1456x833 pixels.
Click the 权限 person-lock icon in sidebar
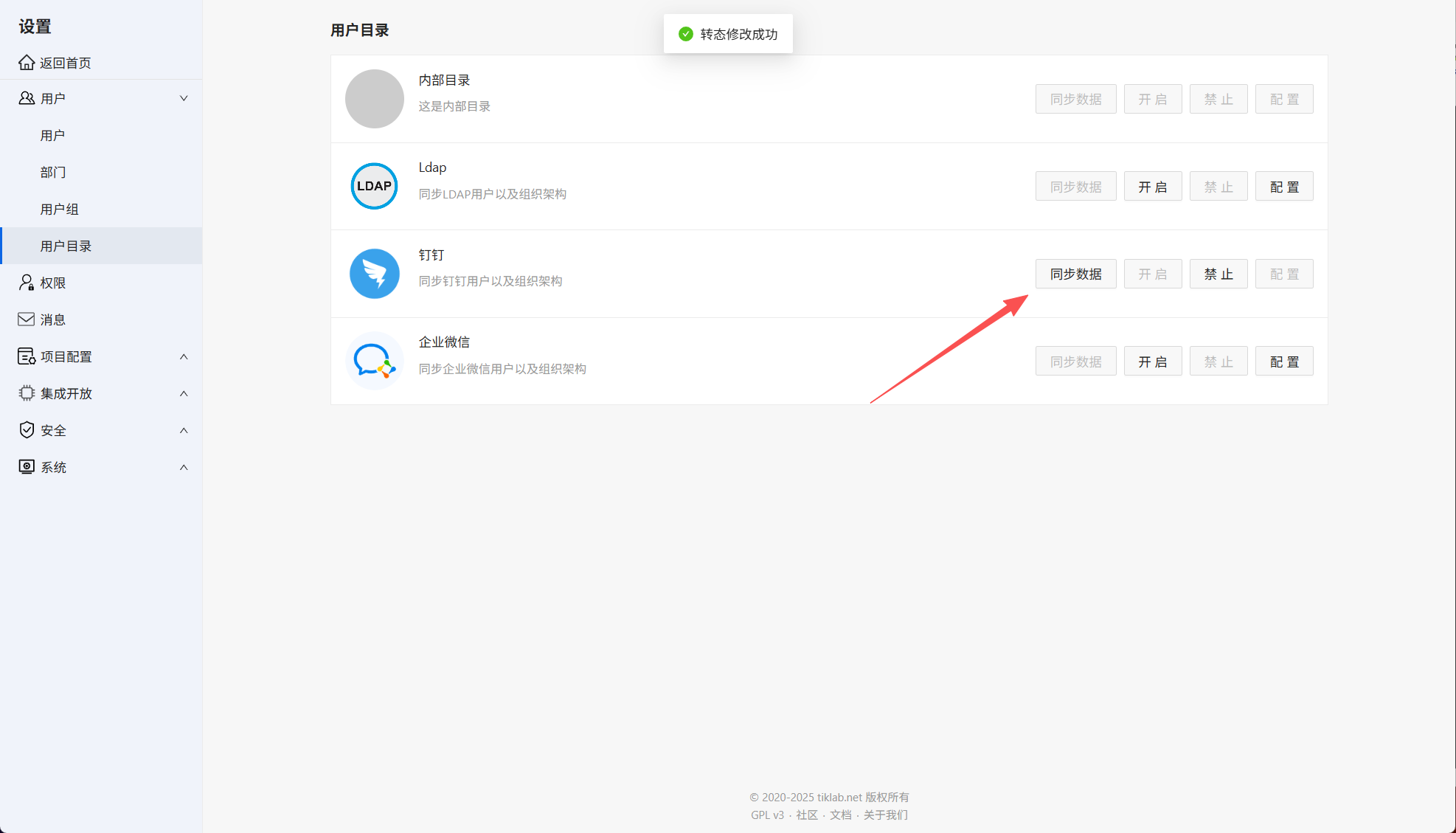27,283
